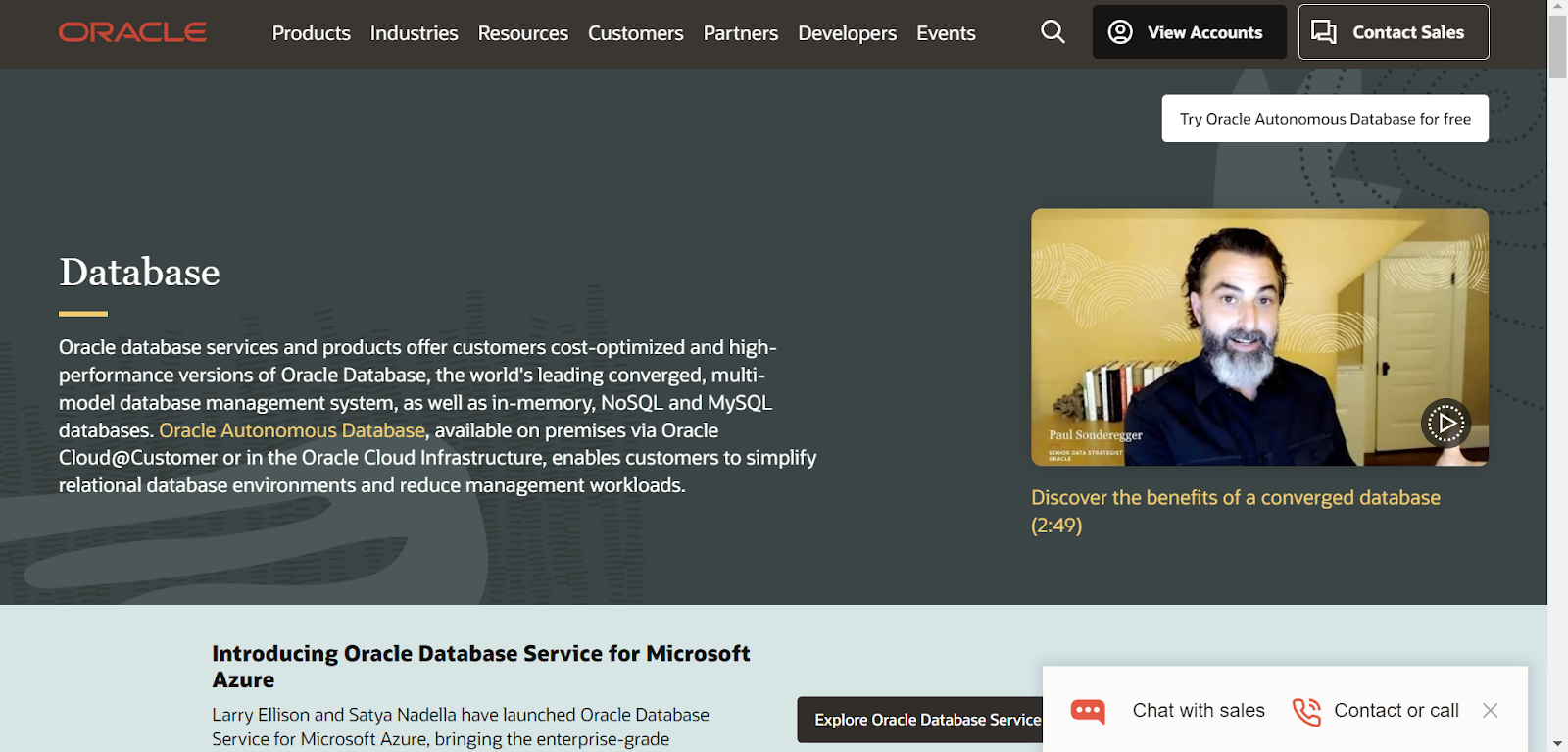This screenshot has width=1568, height=752.
Task: Click the Database page heading
Action: [139, 273]
